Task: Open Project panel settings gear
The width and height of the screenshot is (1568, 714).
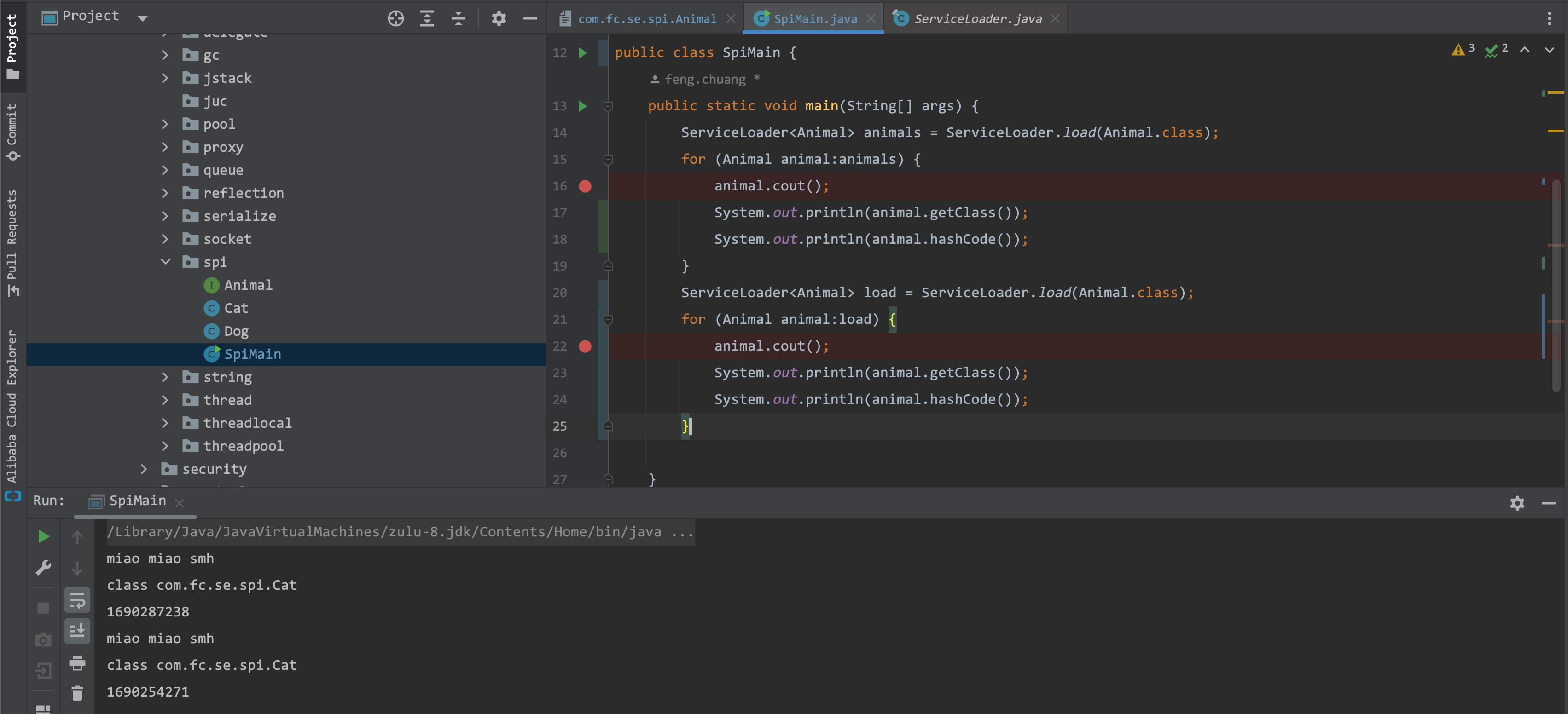Action: point(499,18)
